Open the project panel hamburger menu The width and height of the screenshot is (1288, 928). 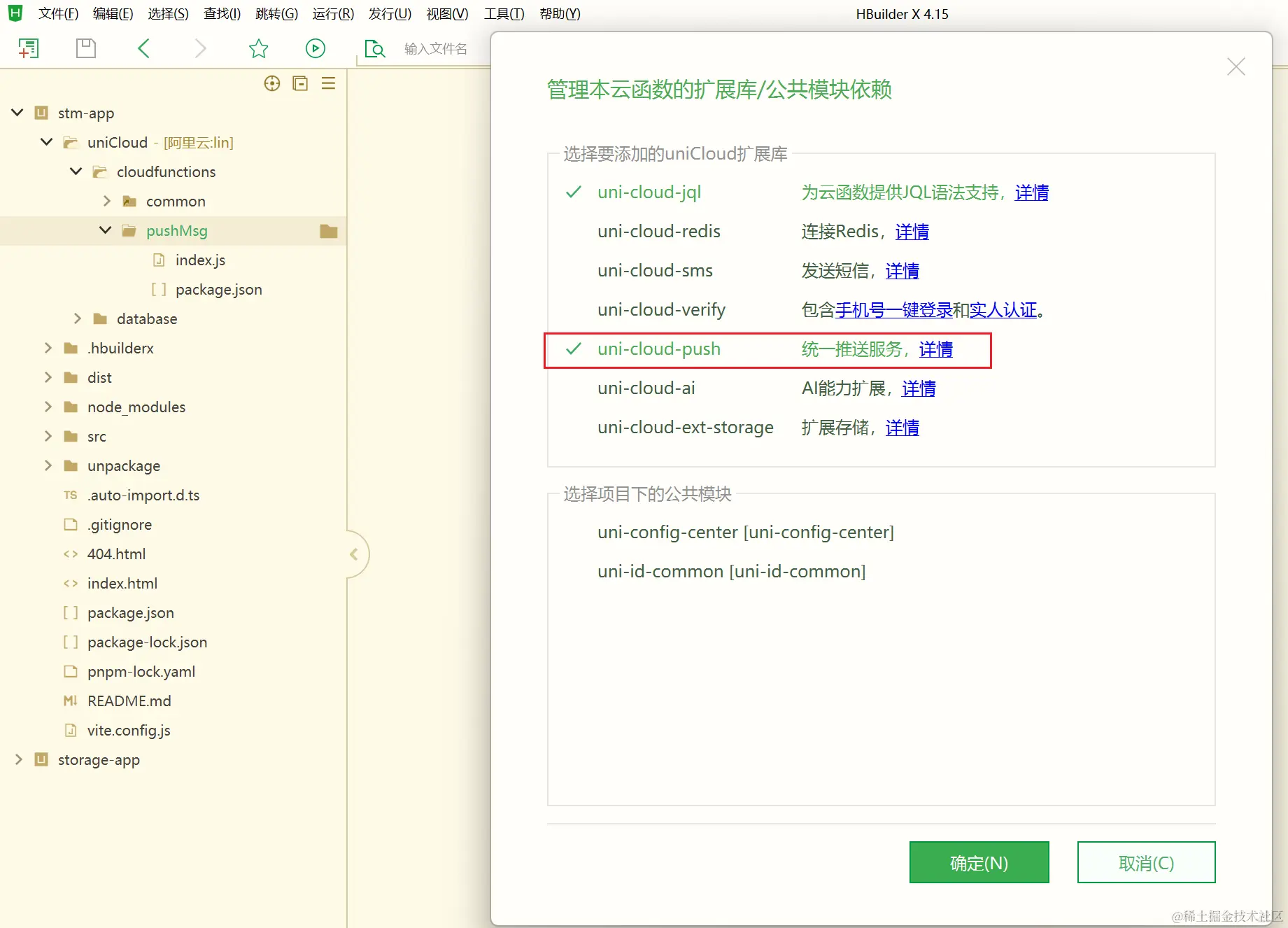(328, 84)
